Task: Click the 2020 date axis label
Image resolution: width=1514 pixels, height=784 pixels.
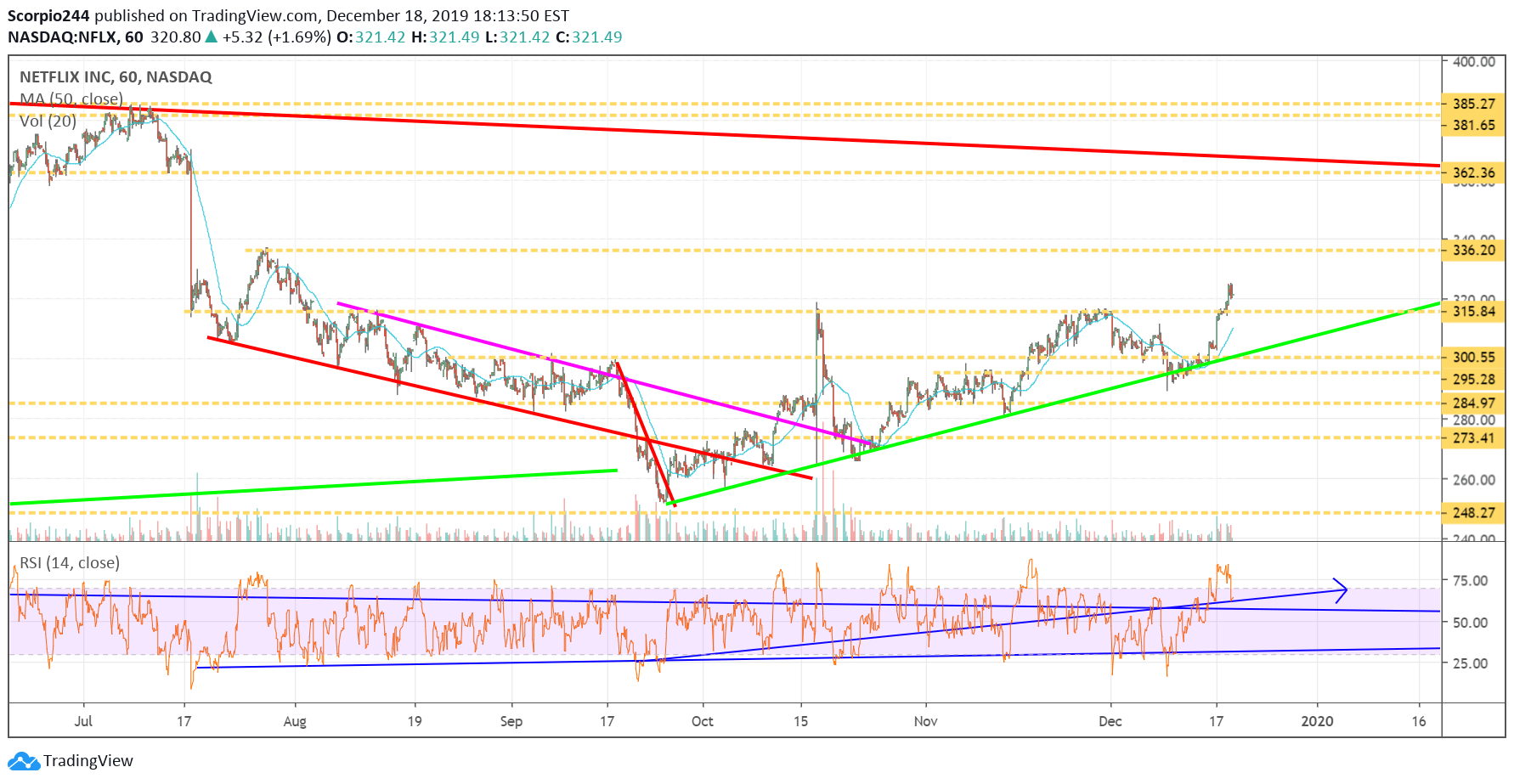Action: [x=1318, y=721]
